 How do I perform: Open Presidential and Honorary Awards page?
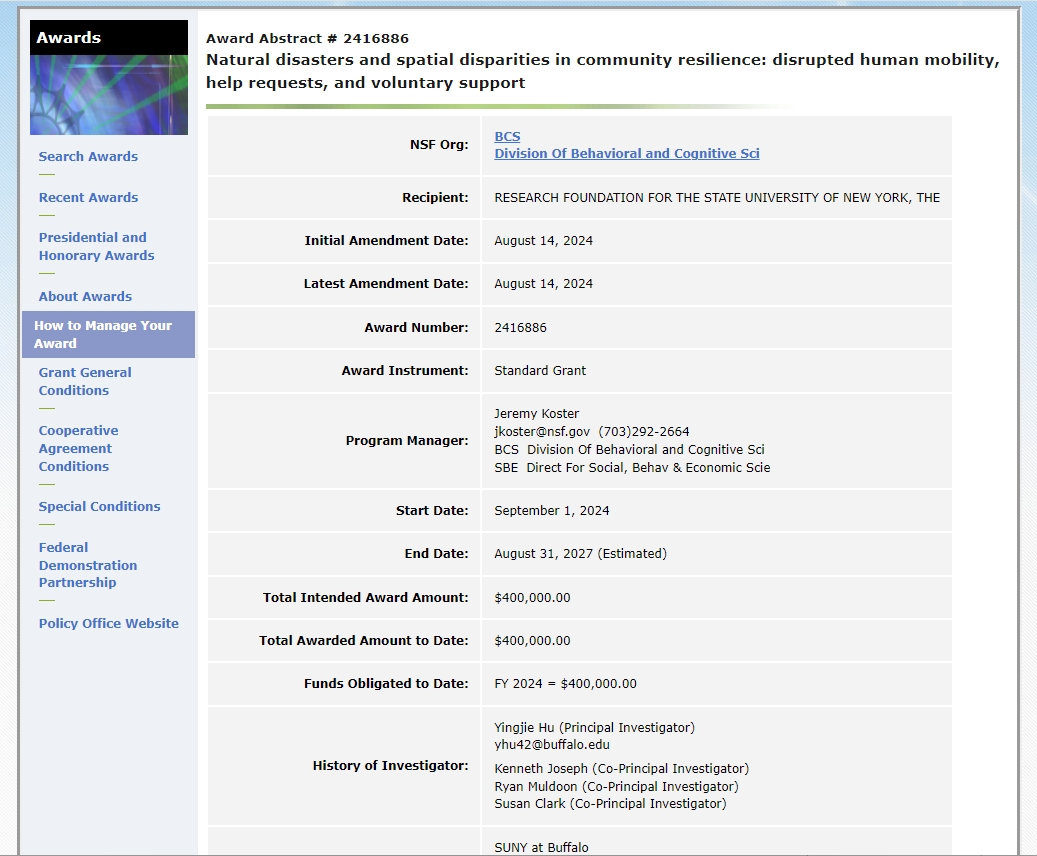coord(96,247)
